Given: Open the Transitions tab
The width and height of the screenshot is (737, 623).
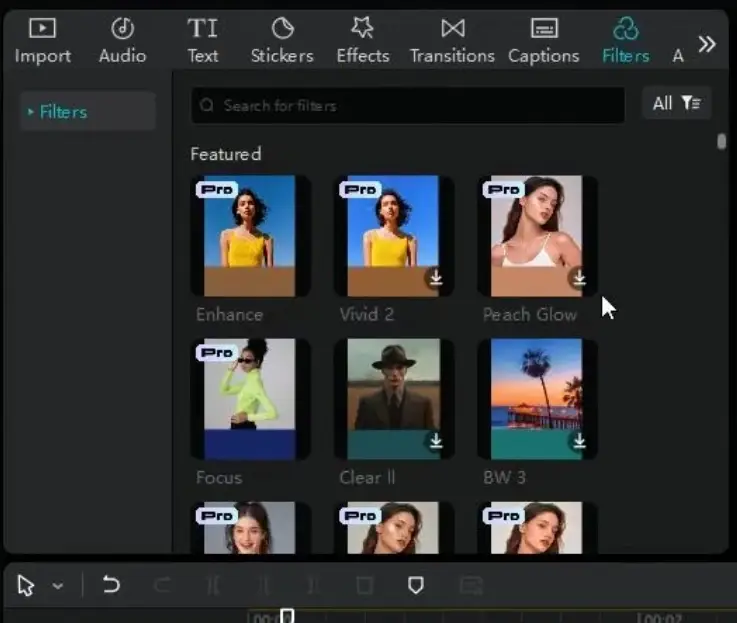Looking at the screenshot, I should click(x=452, y=41).
